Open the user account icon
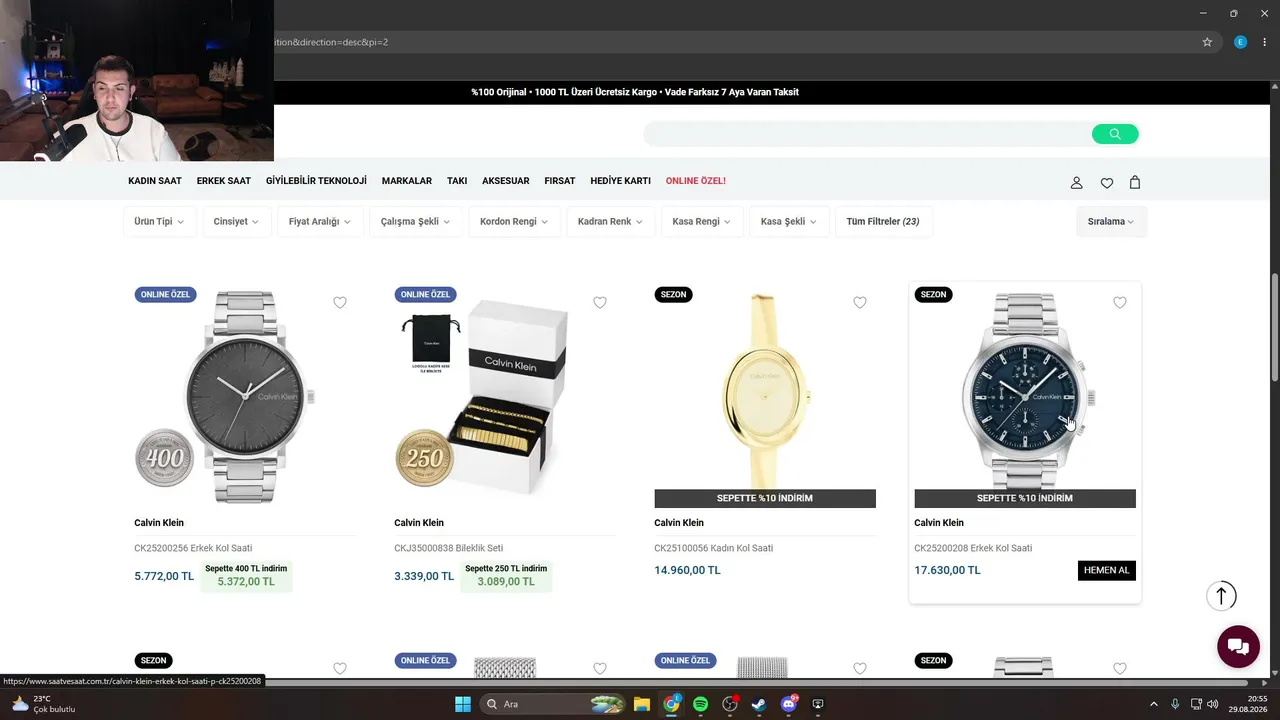Image resolution: width=1280 pixels, height=720 pixels. click(x=1077, y=182)
